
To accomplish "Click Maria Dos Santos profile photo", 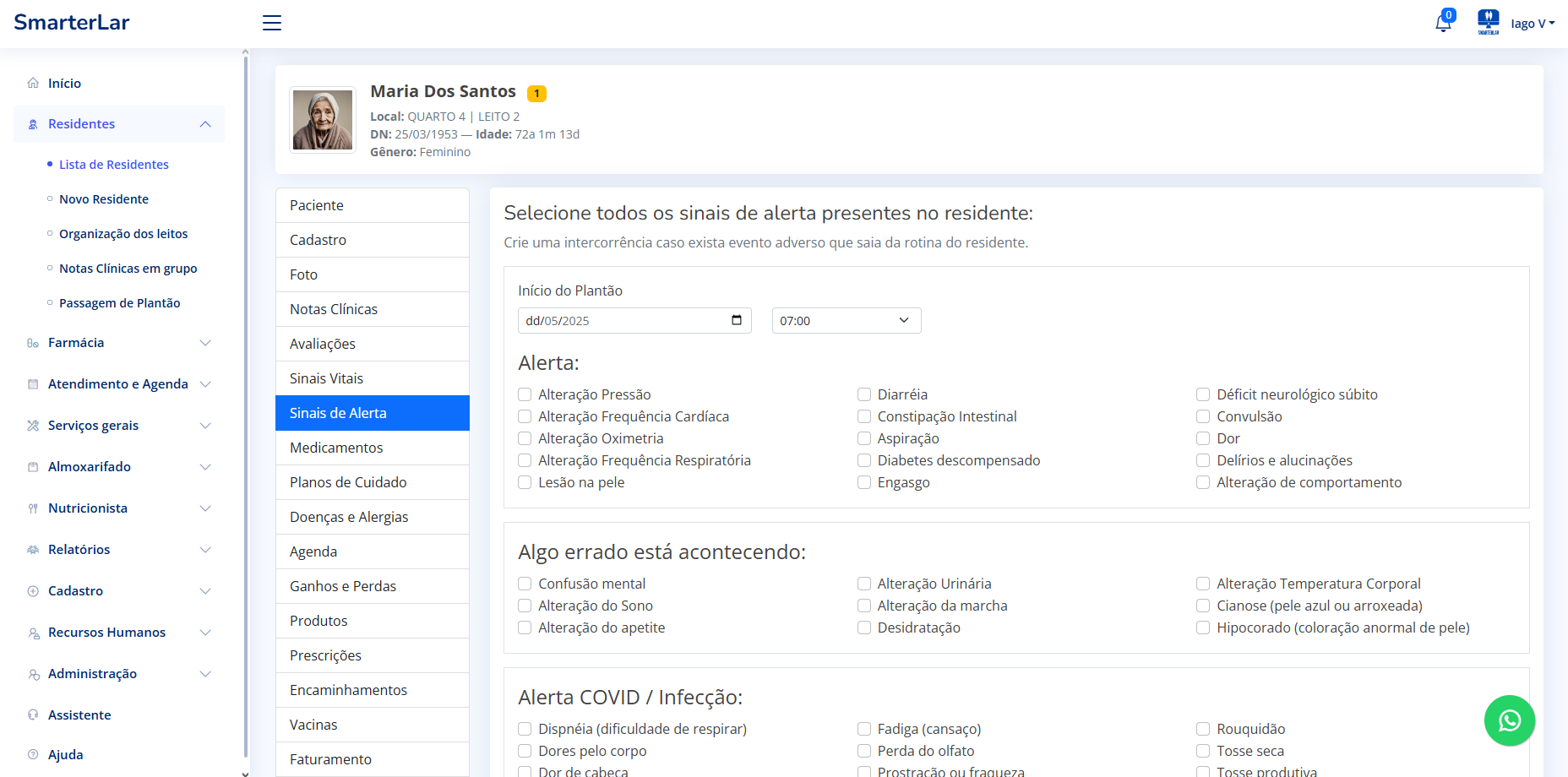I will coord(323,120).
